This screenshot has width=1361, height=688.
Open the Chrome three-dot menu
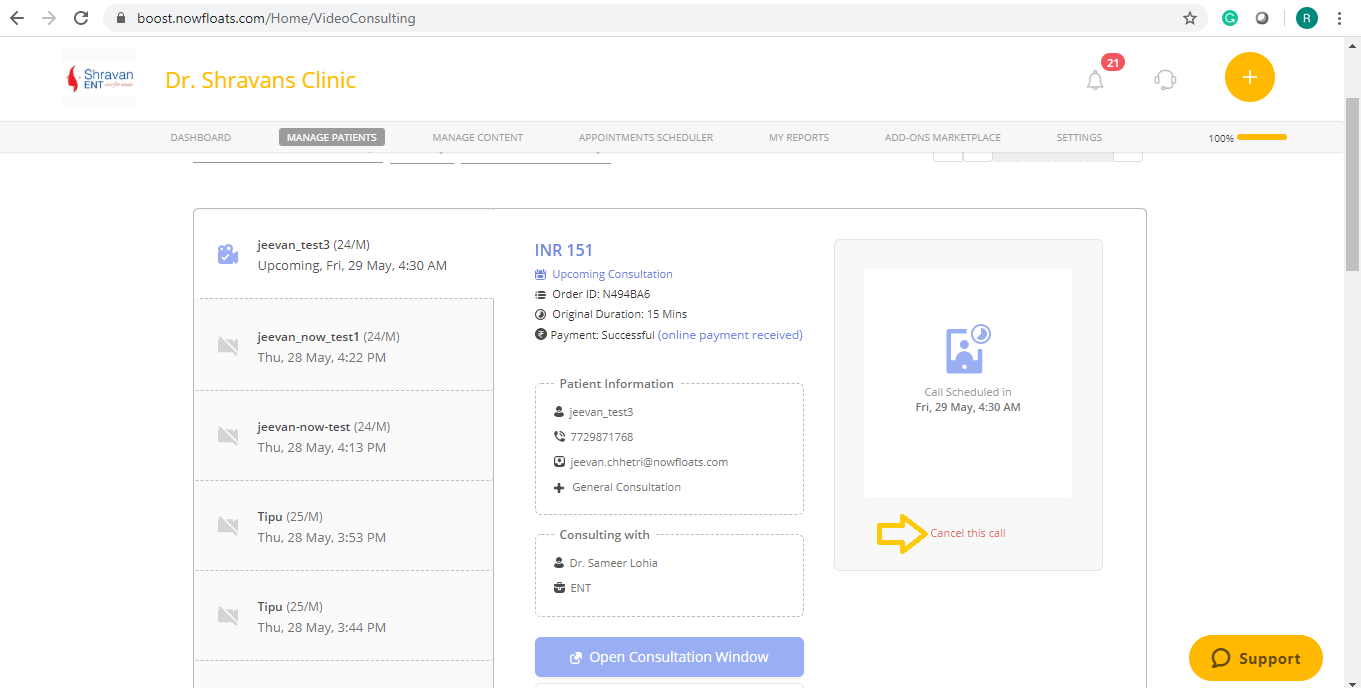pyautogui.click(x=1339, y=18)
